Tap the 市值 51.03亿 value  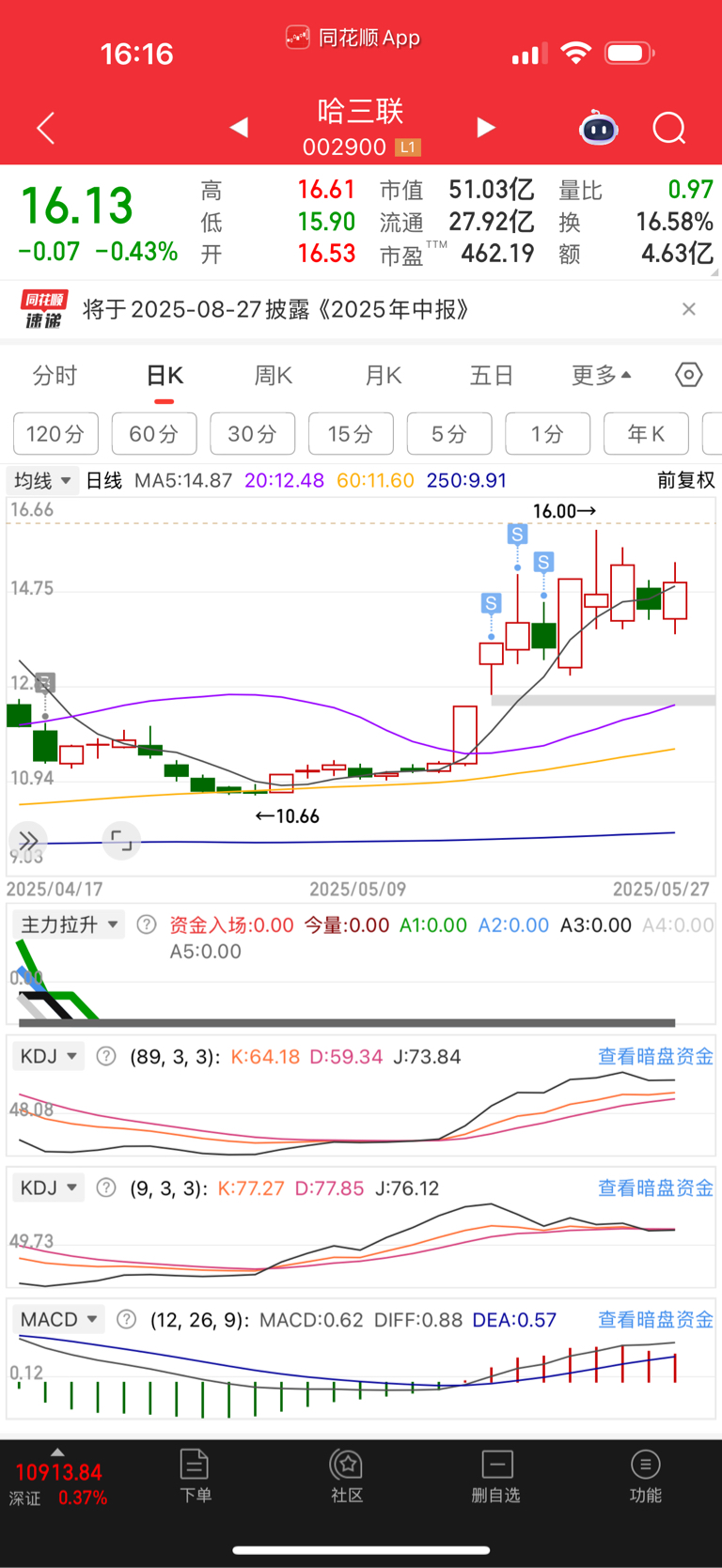[492, 190]
